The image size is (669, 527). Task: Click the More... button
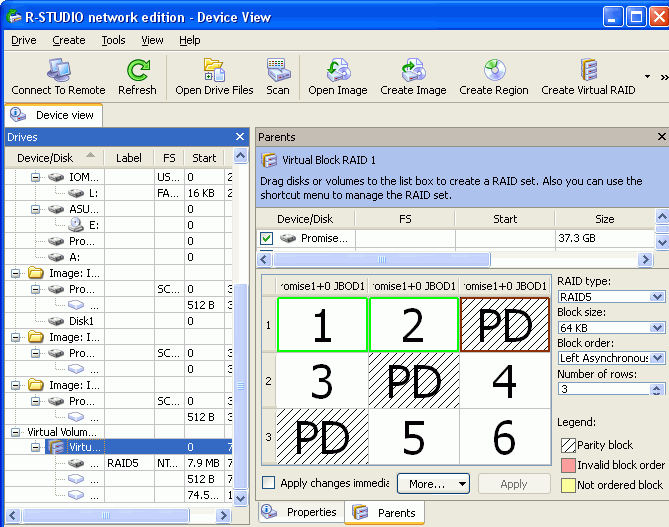point(433,484)
